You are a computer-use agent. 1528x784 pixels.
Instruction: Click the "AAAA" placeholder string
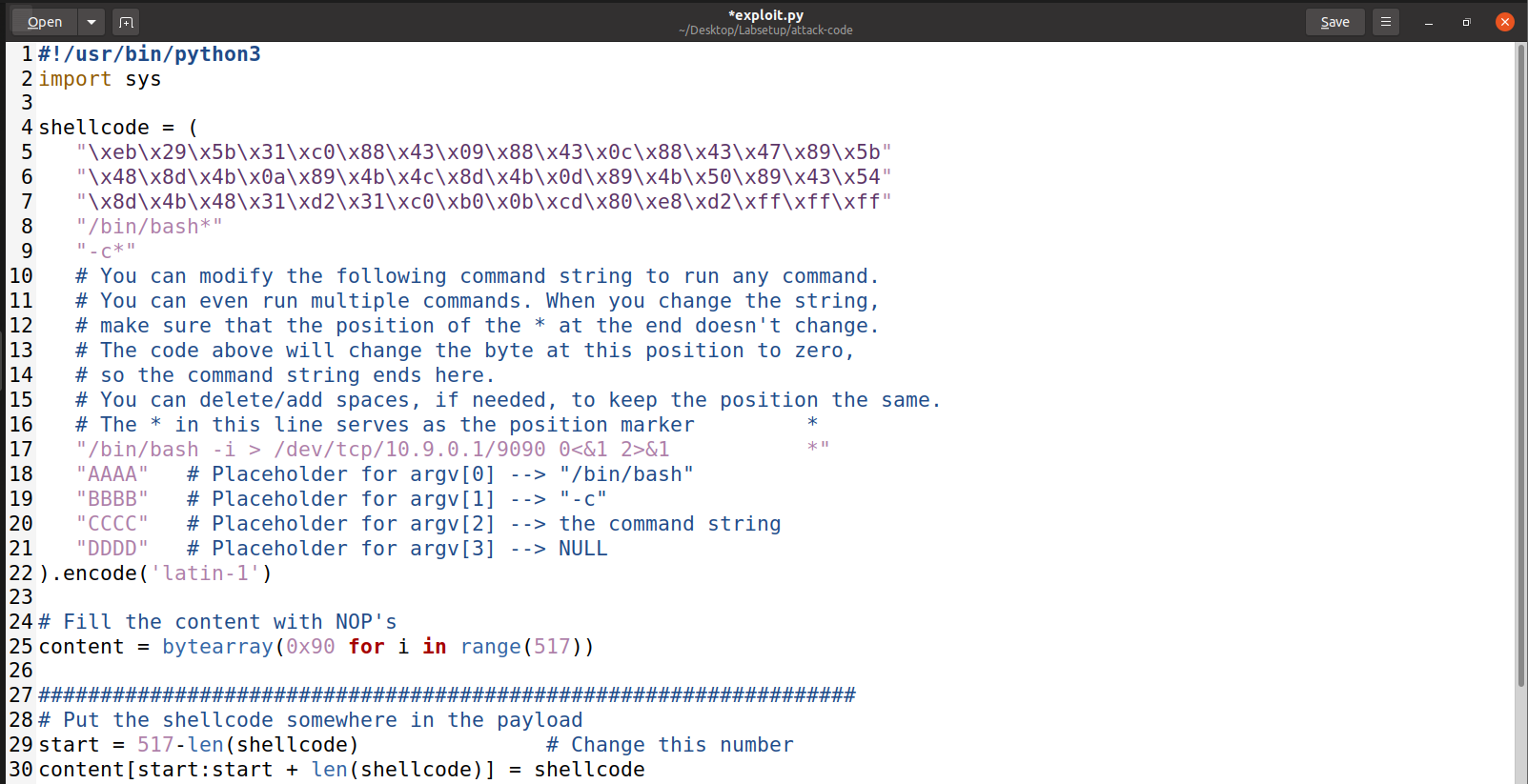pos(112,474)
